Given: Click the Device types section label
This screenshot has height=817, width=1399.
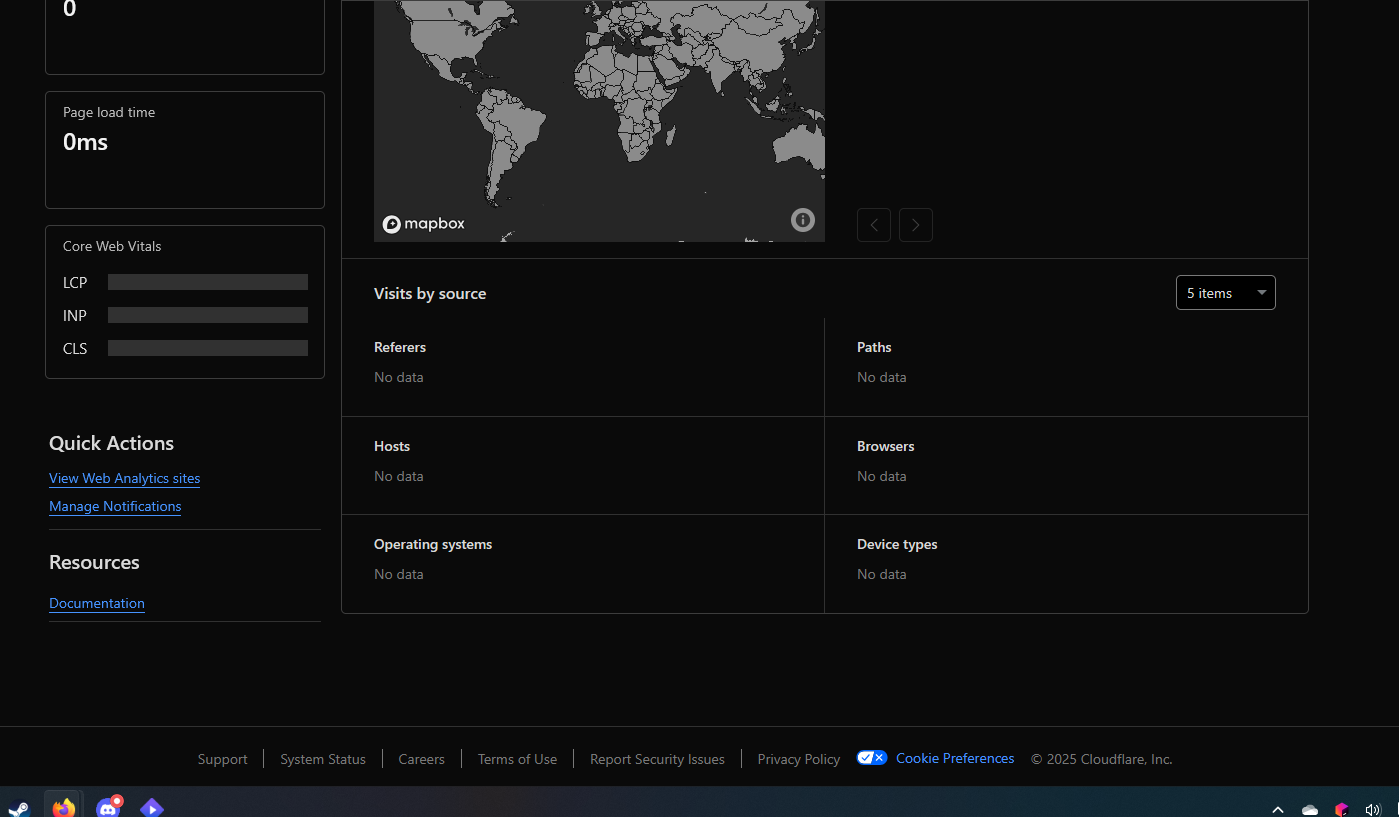Looking at the screenshot, I should pos(897,544).
